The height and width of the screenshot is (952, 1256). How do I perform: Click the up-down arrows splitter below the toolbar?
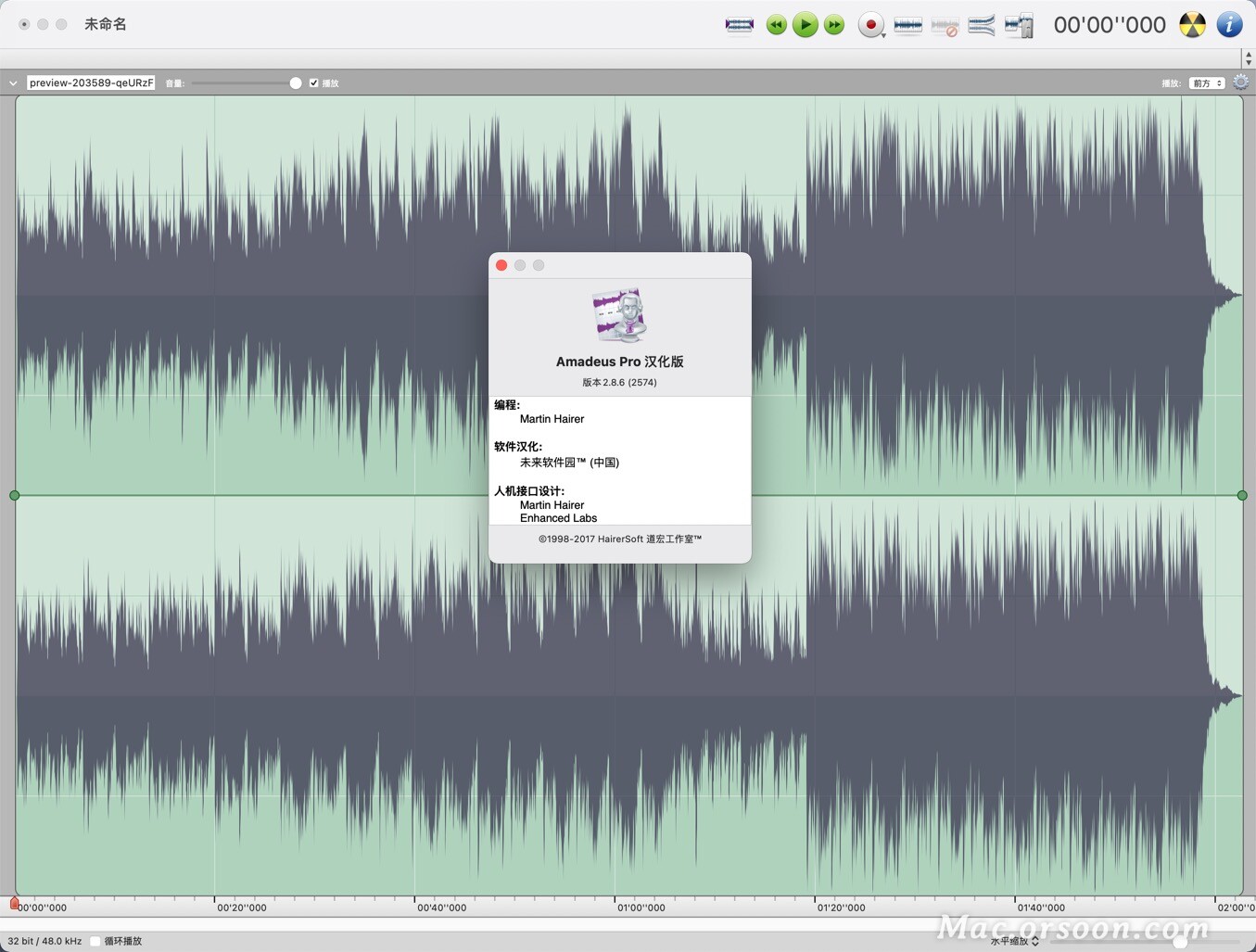[1248, 58]
